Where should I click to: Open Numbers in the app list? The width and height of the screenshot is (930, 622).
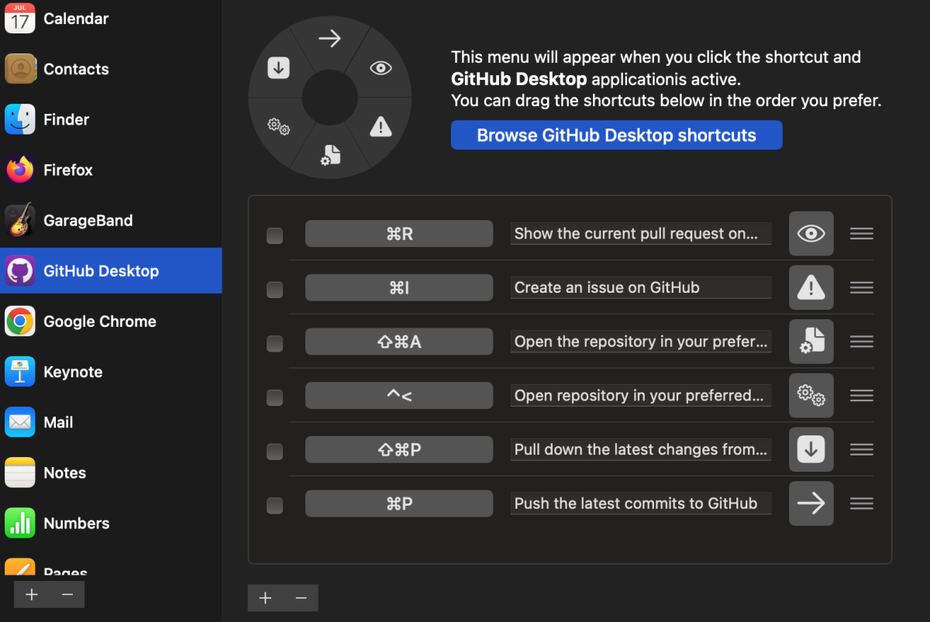[x=111, y=523]
